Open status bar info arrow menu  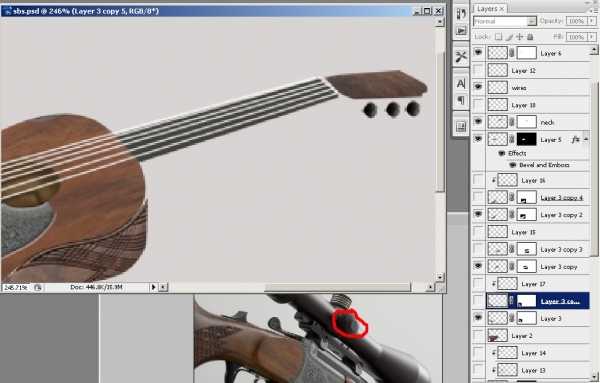(153, 287)
